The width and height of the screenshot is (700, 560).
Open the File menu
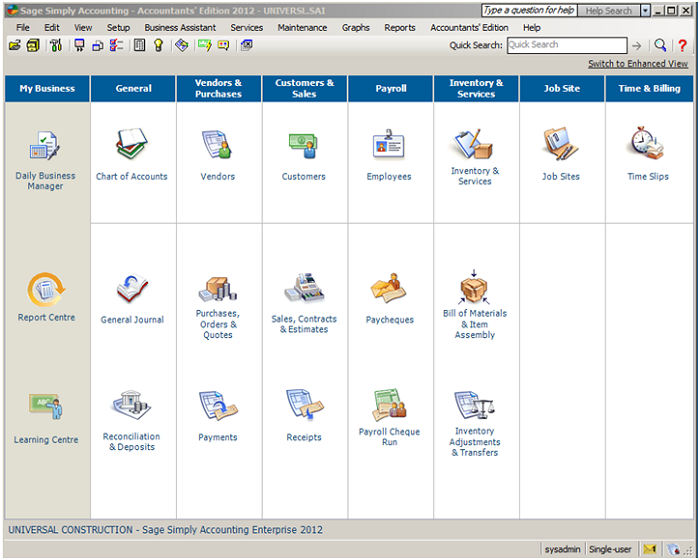click(23, 28)
